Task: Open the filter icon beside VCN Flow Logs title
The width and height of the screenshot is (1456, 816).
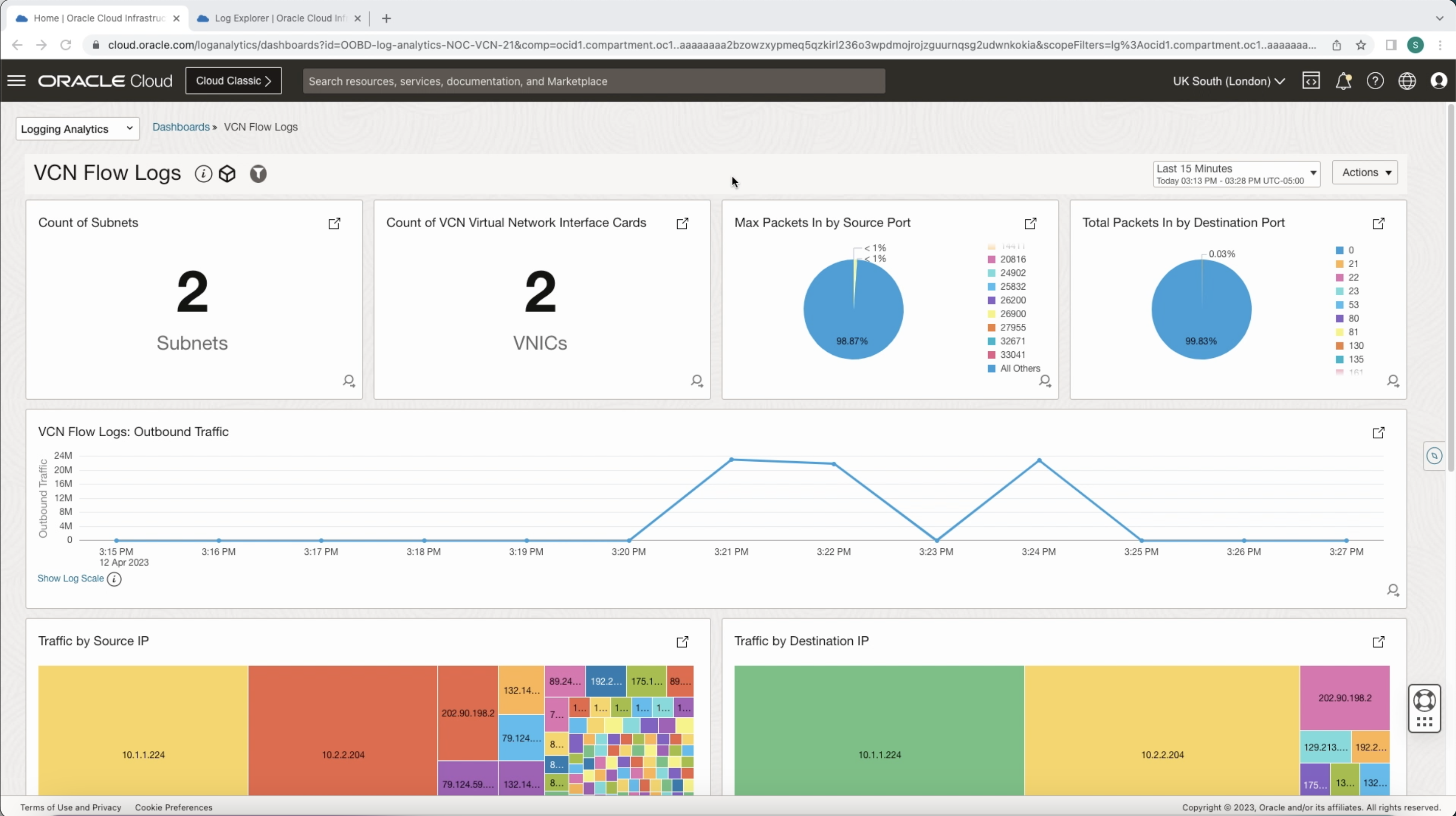Action: coord(258,174)
